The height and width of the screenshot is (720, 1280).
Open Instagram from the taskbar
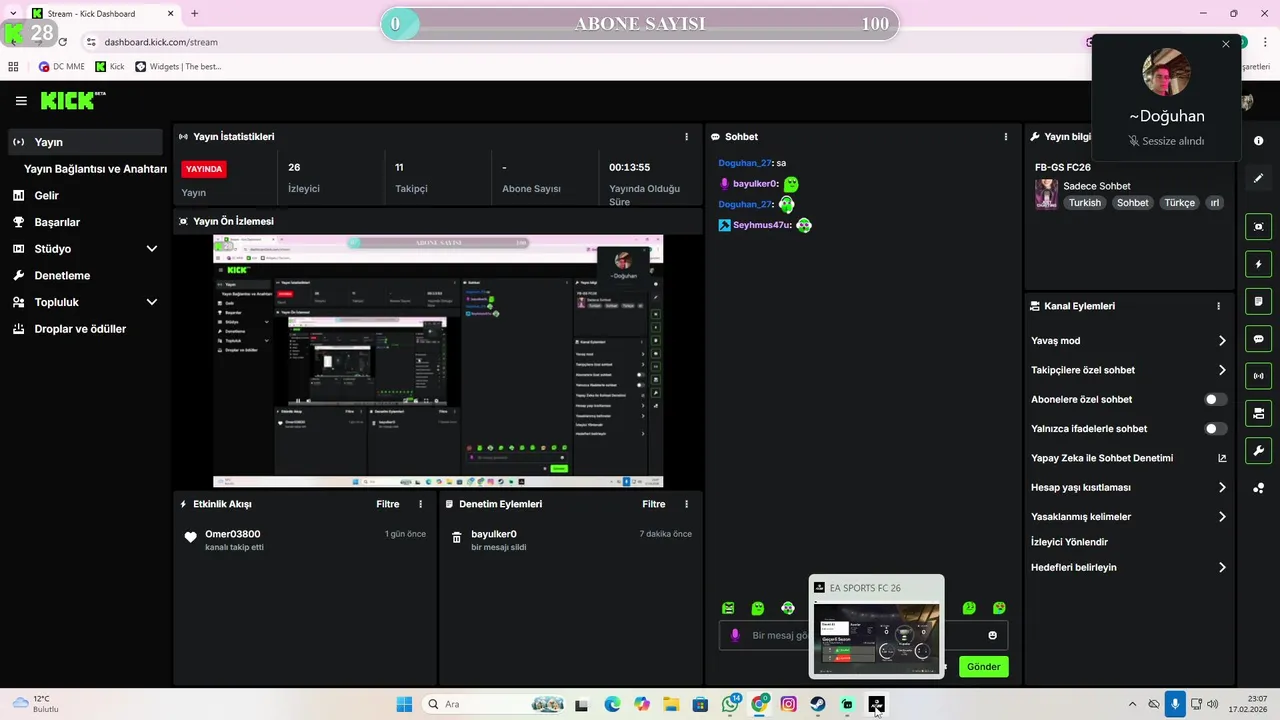tap(789, 704)
